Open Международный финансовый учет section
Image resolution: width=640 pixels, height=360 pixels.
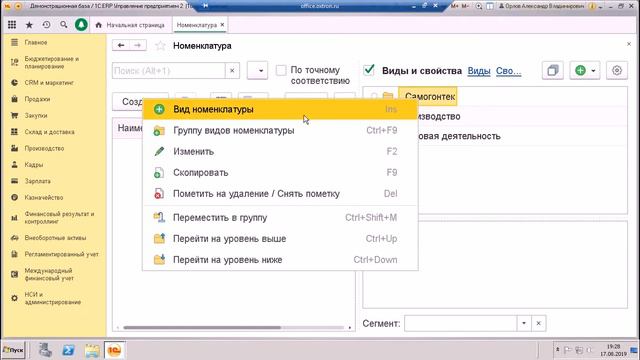[49, 274]
